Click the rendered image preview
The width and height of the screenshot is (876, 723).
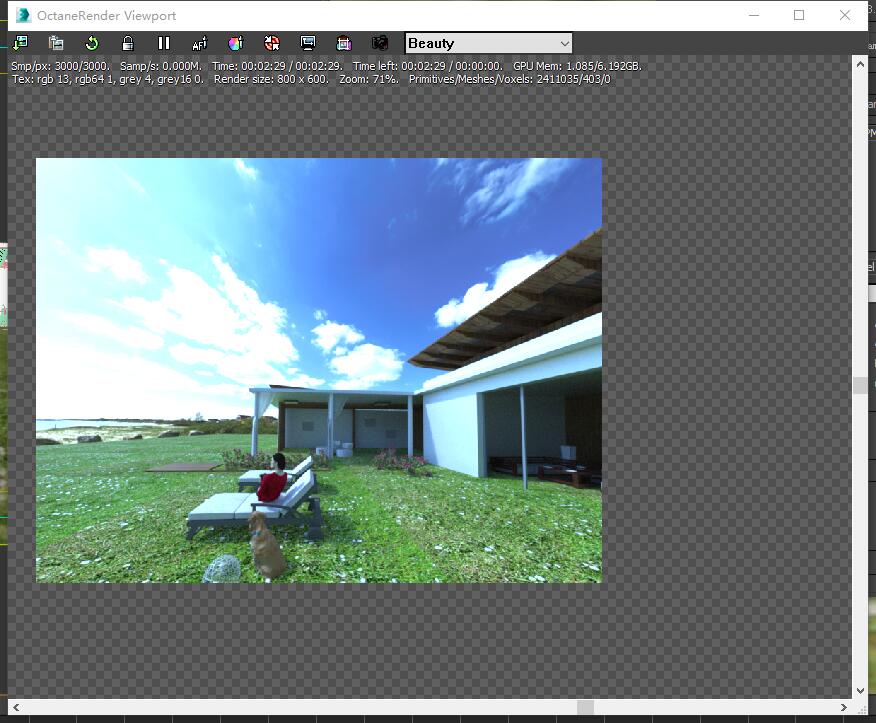[x=319, y=370]
